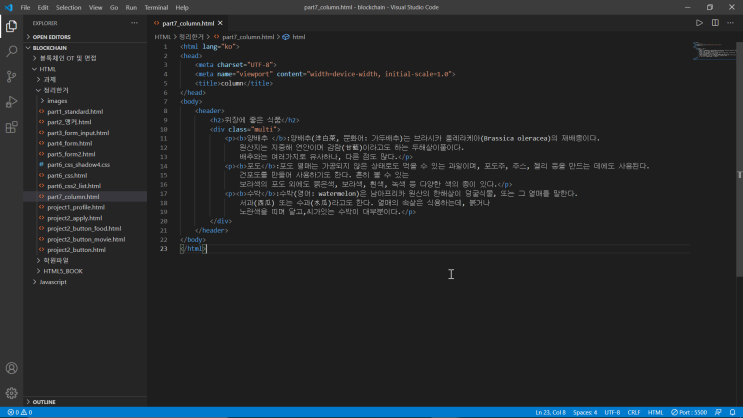Image resolution: width=743 pixels, height=418 pixels.
Task: Click the feedback icon in status bar
Action: (x=718, y=412)
